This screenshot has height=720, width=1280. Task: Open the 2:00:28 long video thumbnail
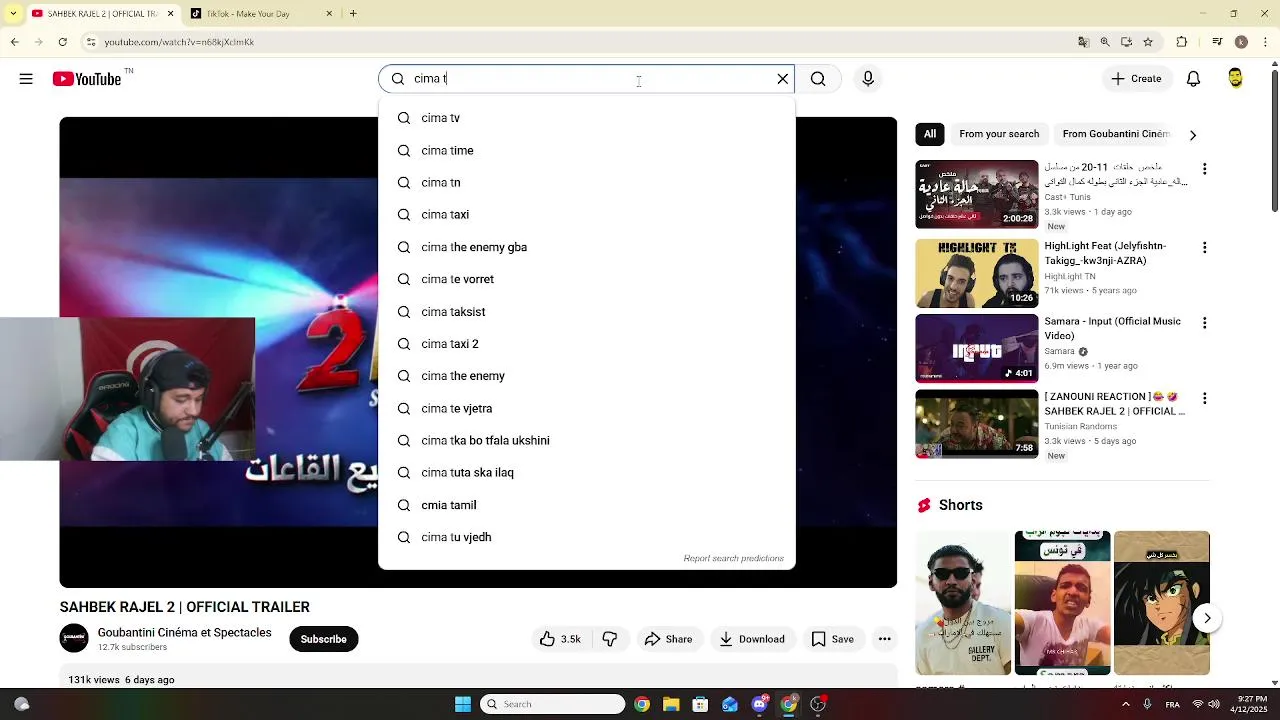pos(977,194)
